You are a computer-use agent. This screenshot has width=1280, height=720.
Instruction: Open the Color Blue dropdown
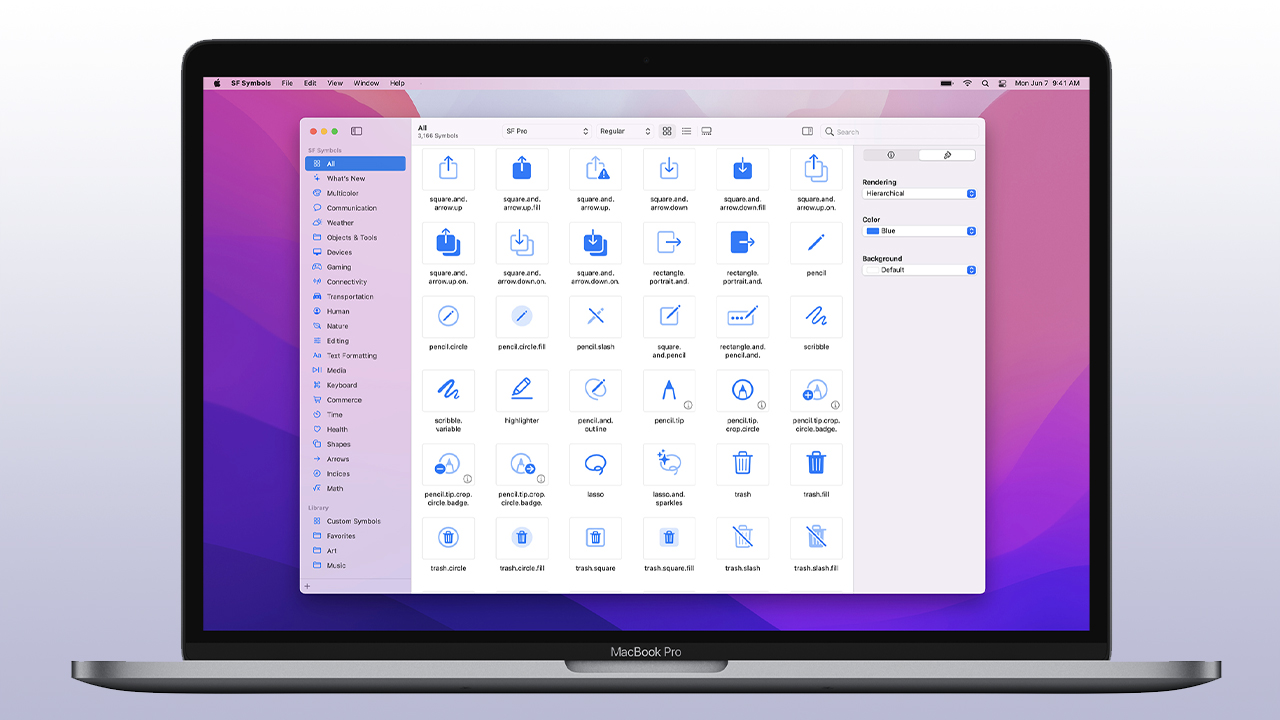[x=919, y=231]
